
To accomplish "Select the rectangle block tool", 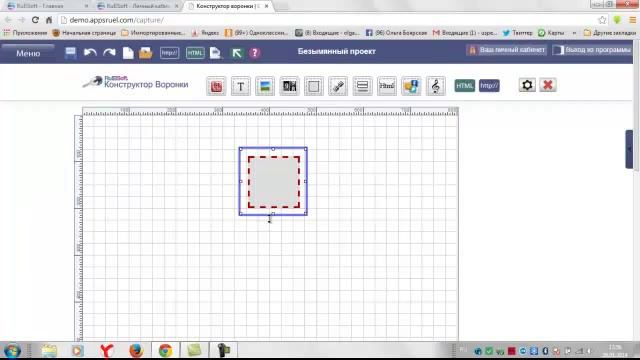I will point(314,86).
